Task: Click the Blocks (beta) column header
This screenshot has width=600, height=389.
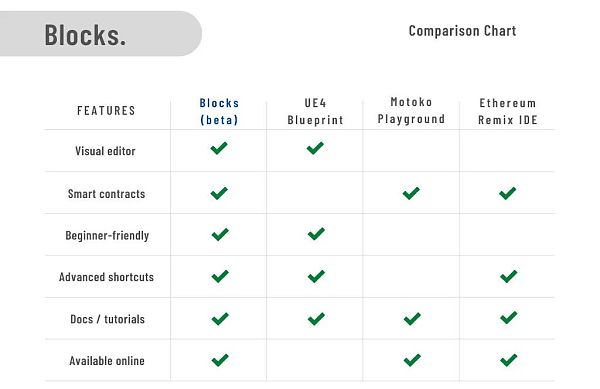Action: tap(219, 111)
